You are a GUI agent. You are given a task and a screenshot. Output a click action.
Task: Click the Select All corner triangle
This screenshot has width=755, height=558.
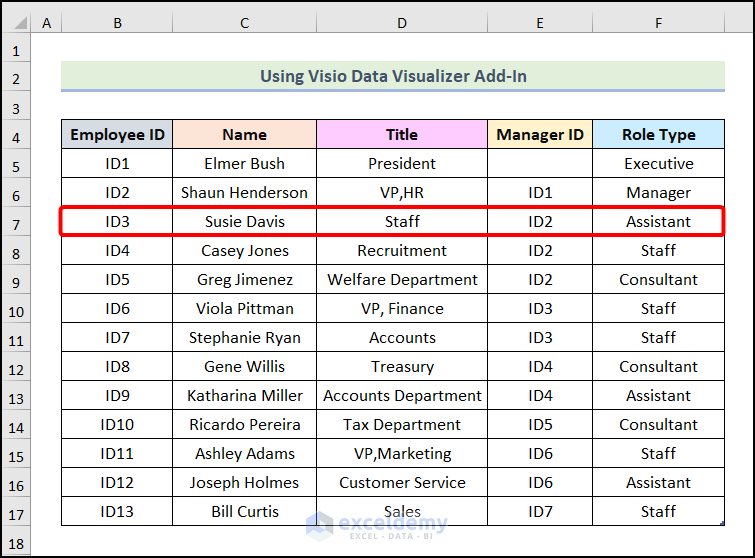(x=17, y=21)
